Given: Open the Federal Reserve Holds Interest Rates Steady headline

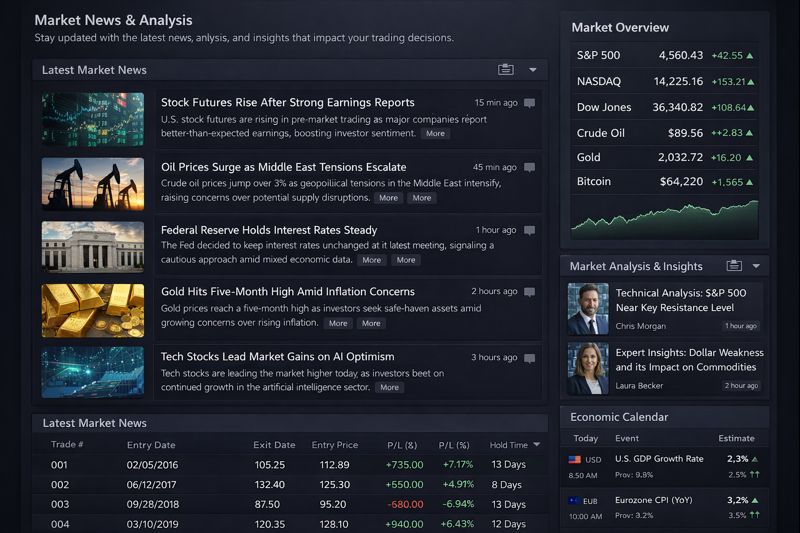Looking at the screenshot, I should (269, 230).
